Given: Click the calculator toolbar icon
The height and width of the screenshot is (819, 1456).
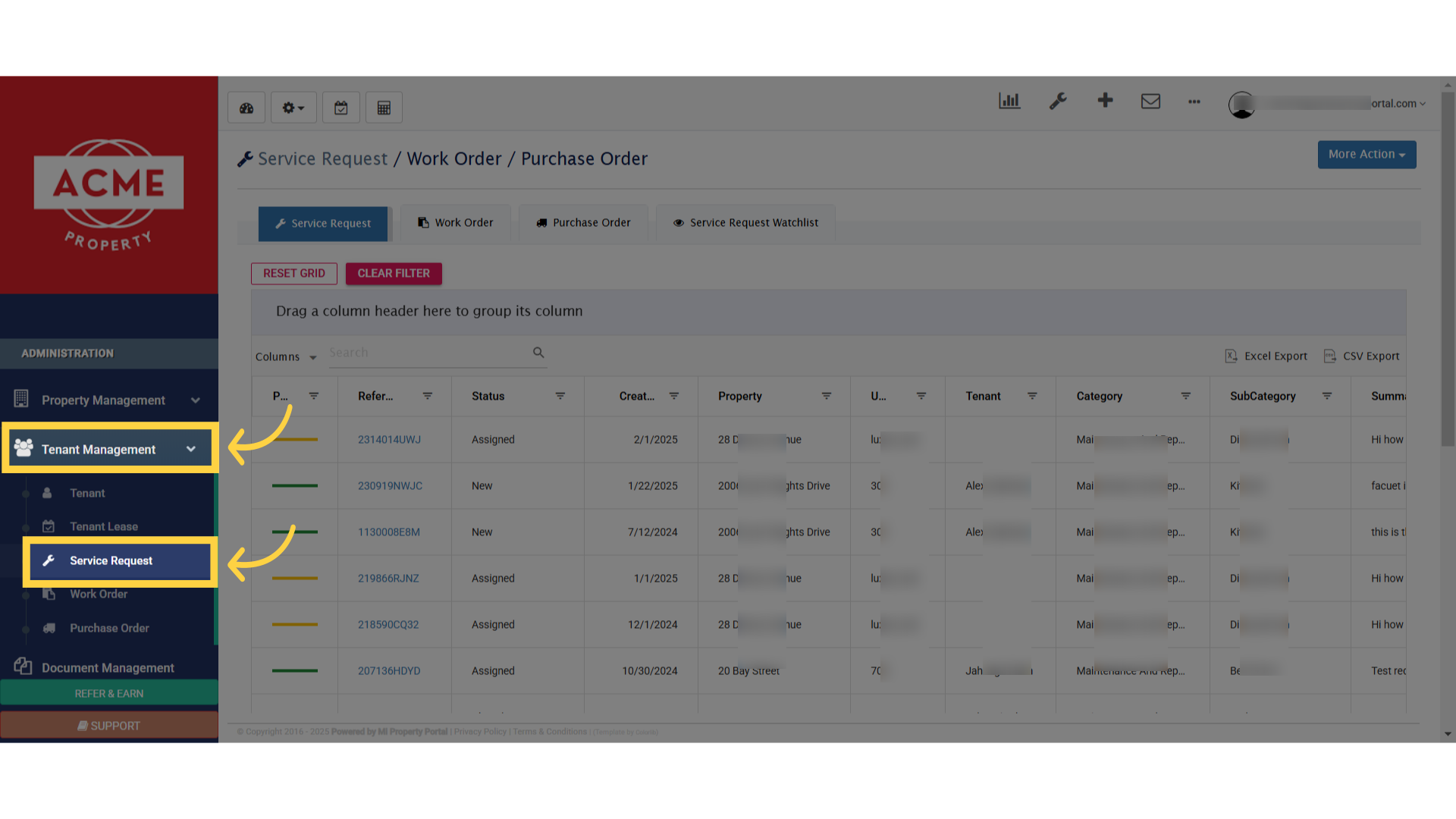Looking at the screenshot, I should pos(384,108).
